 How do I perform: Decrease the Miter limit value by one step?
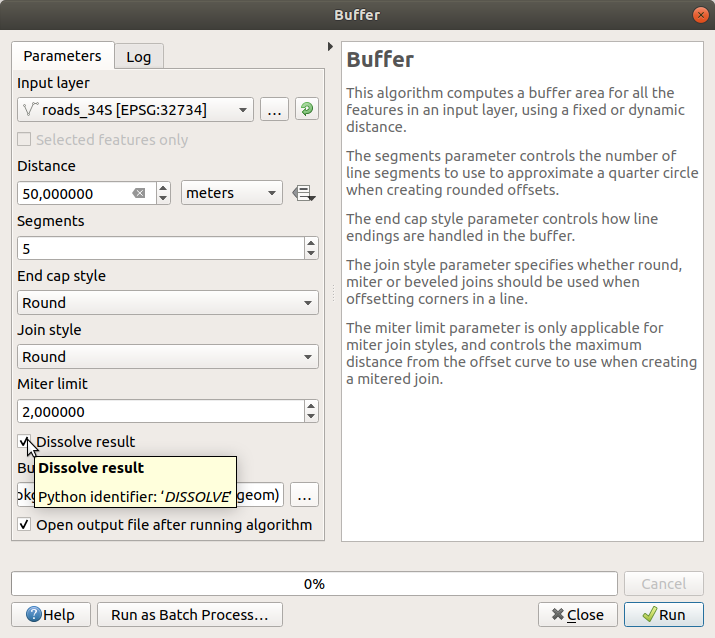click(311, 416)
